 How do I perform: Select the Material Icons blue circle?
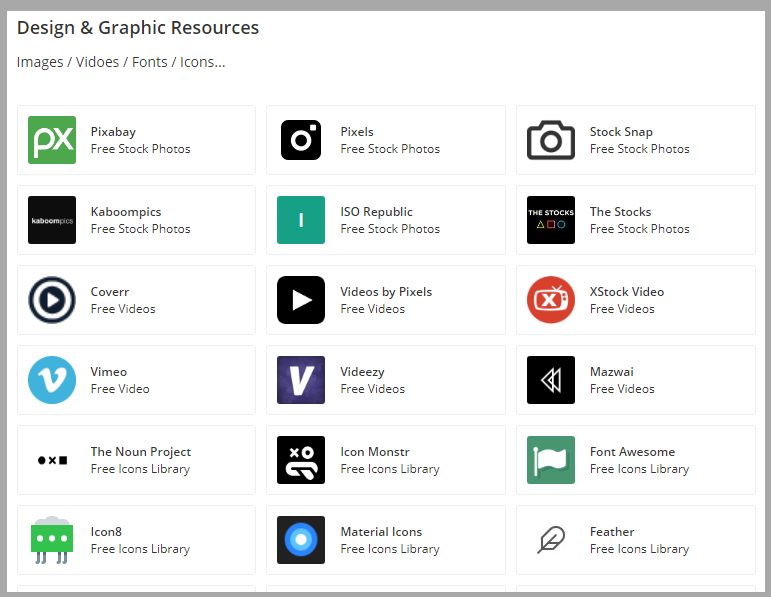click(x=301, y=540)
